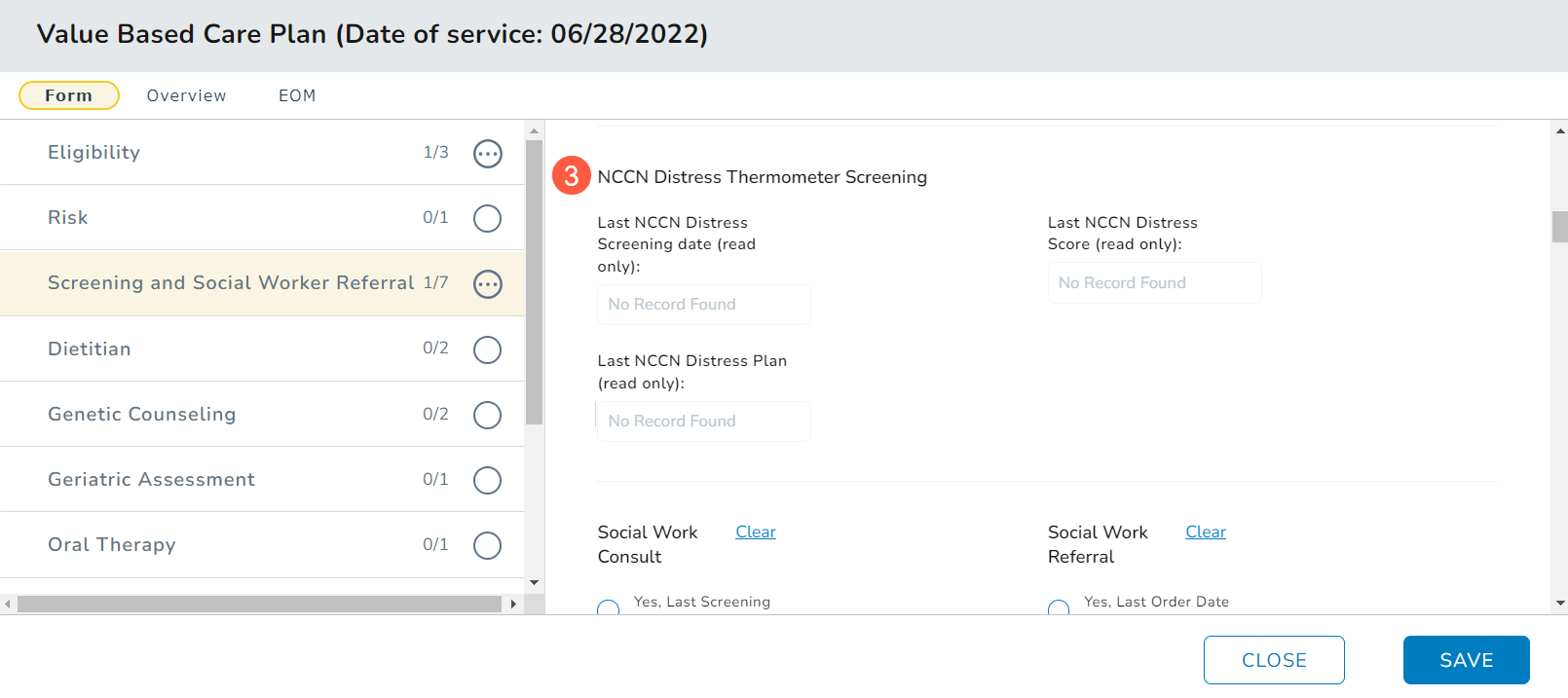Click Screening and Social Worker Referral status icon
Screen dimensions: 1568x698
[x=487, y=284]
